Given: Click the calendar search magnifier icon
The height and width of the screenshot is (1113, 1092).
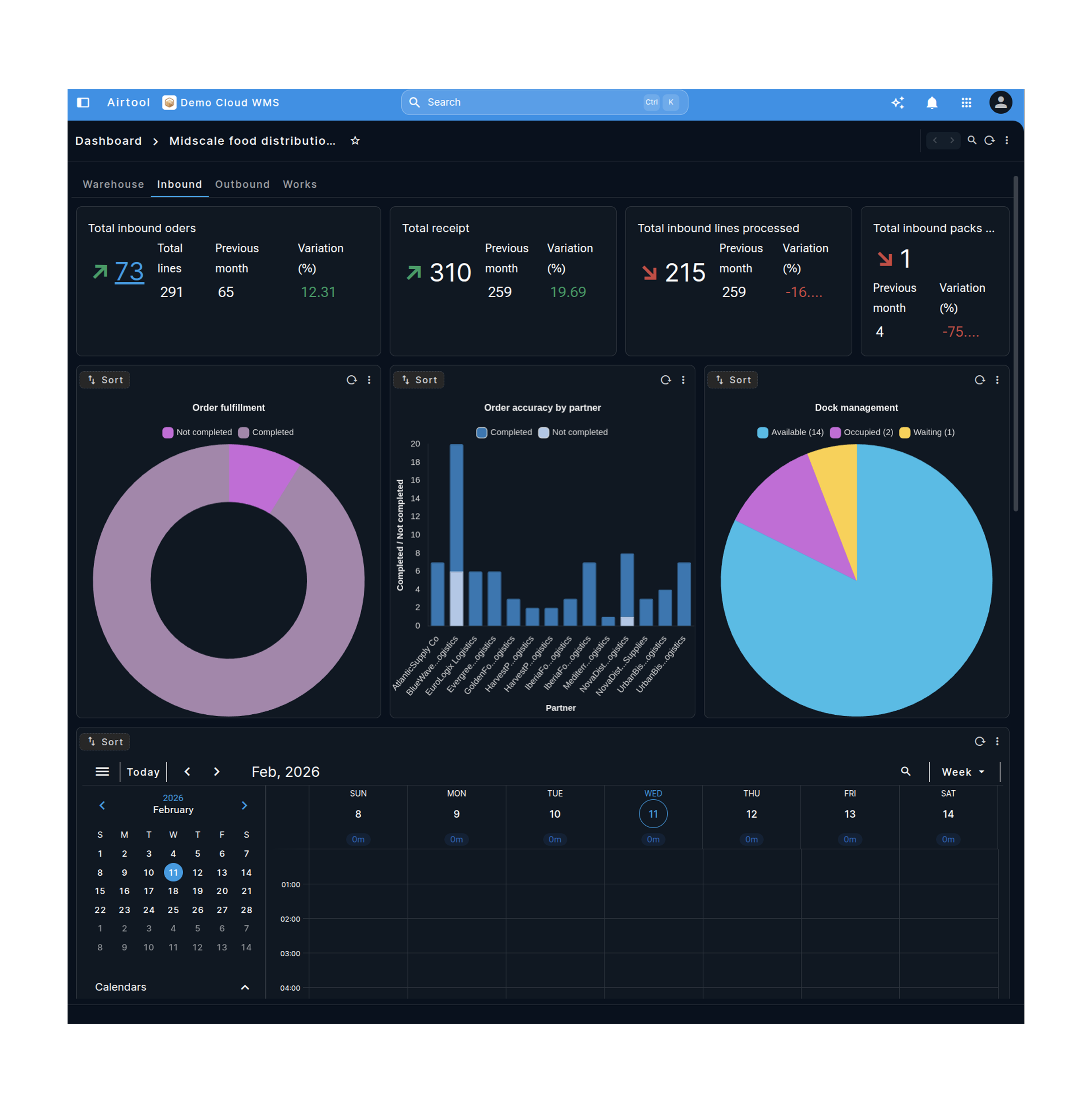Looking at the screenshot, I should (x=906, y=772).
